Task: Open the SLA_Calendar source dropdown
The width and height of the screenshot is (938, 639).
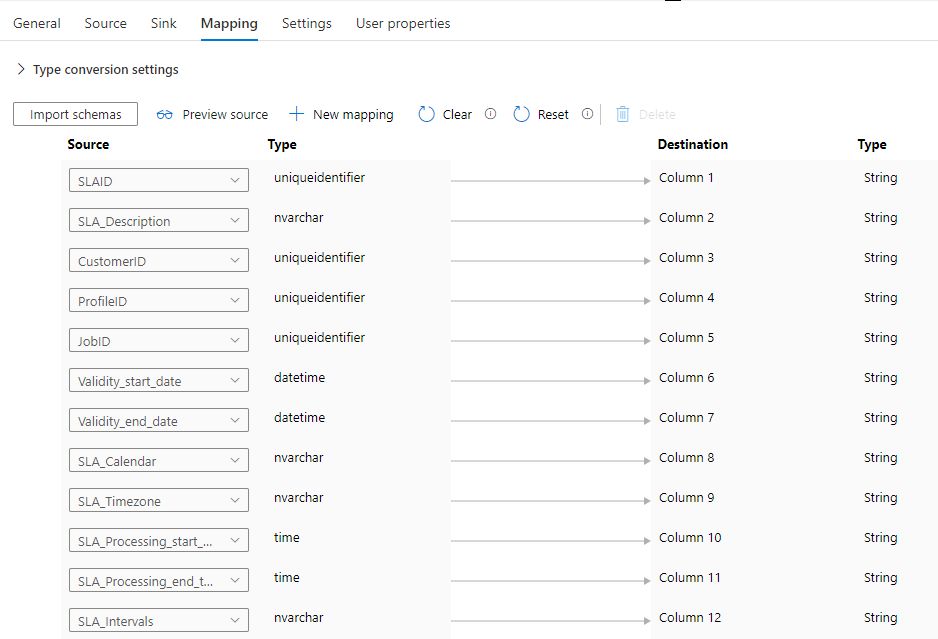Action: coord(159,460)
